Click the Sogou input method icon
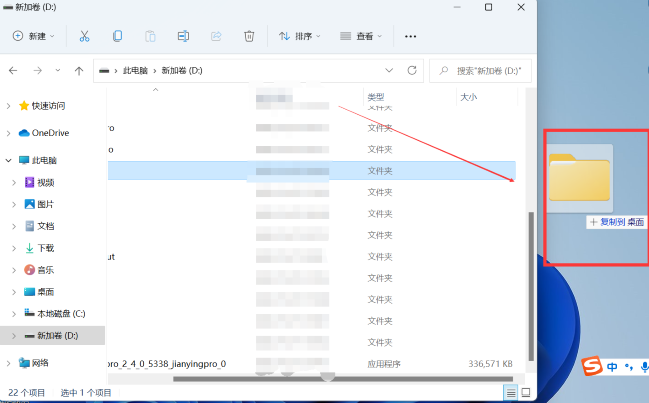 click(591, 366)
